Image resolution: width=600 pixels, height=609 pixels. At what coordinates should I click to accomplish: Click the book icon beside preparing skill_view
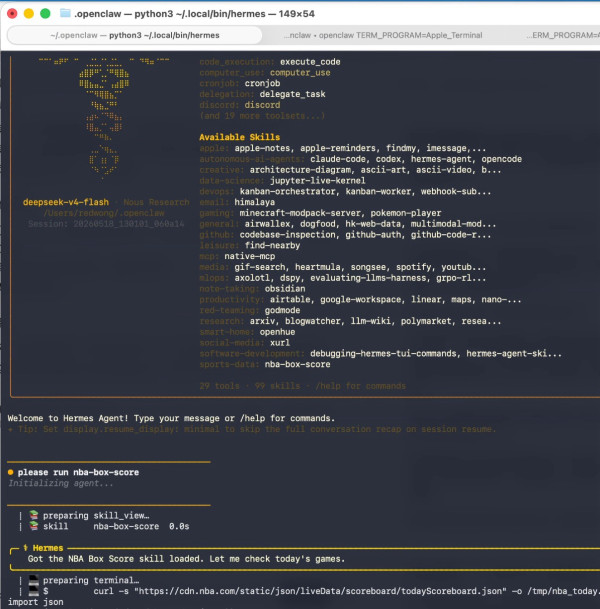click(34, 515)
